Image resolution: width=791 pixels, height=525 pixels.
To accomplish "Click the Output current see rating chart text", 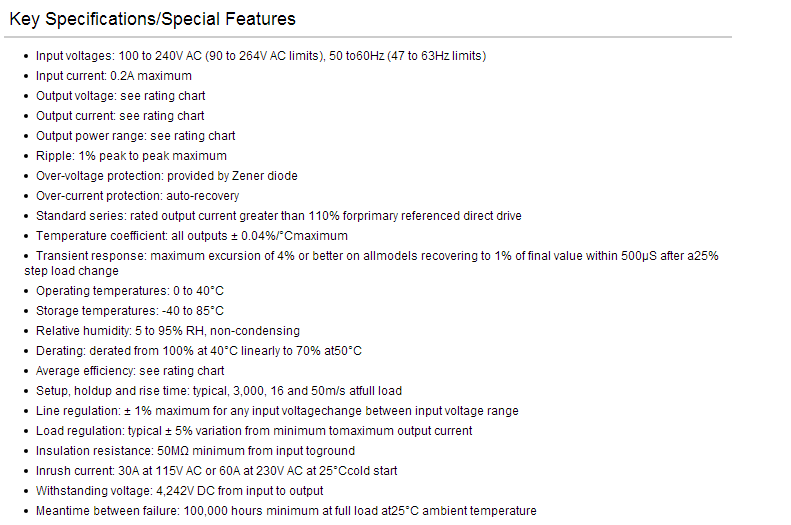I will pyautogui.click(x=120, y=116).
